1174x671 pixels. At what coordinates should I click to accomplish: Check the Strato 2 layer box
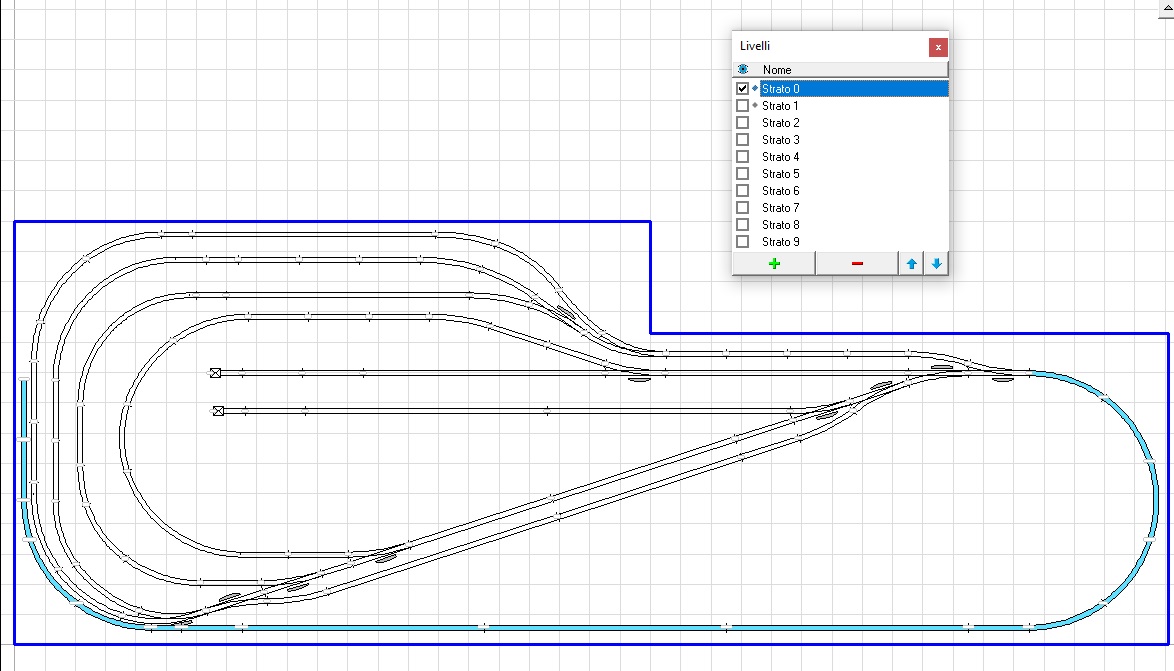tap(742, 122)
